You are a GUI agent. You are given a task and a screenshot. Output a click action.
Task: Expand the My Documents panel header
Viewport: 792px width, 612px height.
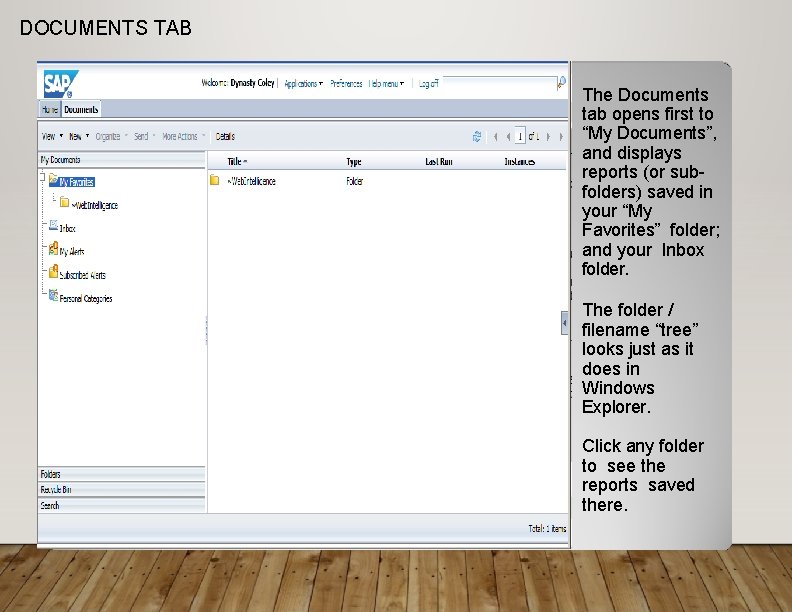[x=122, y=160]
